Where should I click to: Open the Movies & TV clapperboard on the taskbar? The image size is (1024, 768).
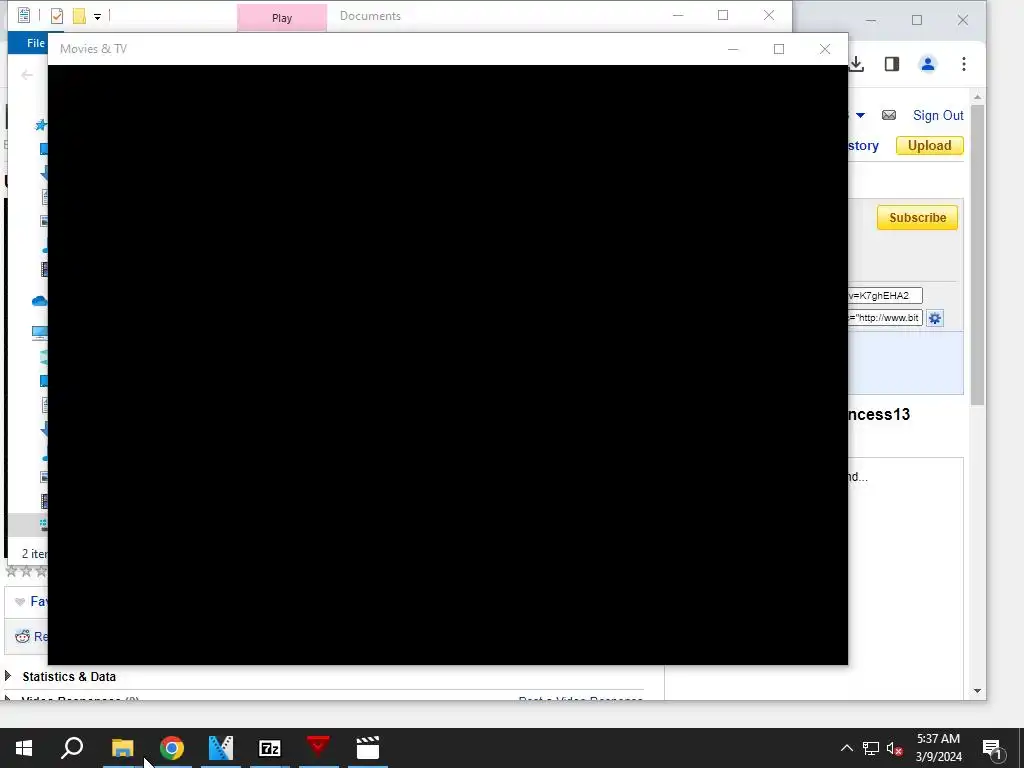tap(368, 748)
